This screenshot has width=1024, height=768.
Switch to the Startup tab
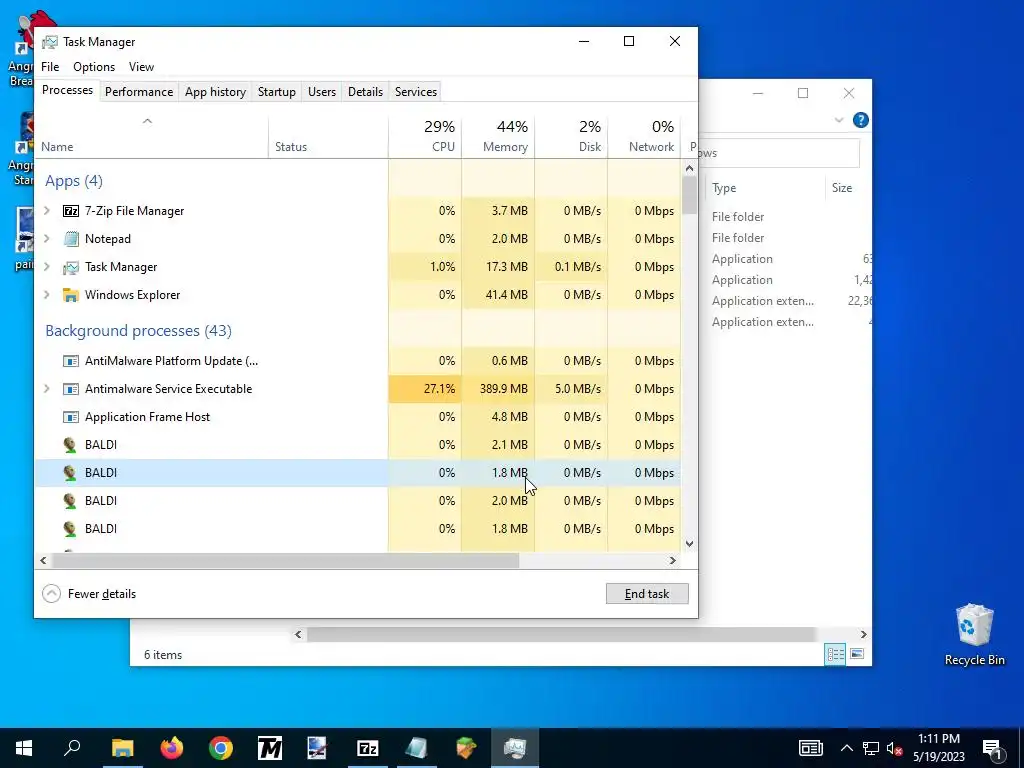point(277,92)
